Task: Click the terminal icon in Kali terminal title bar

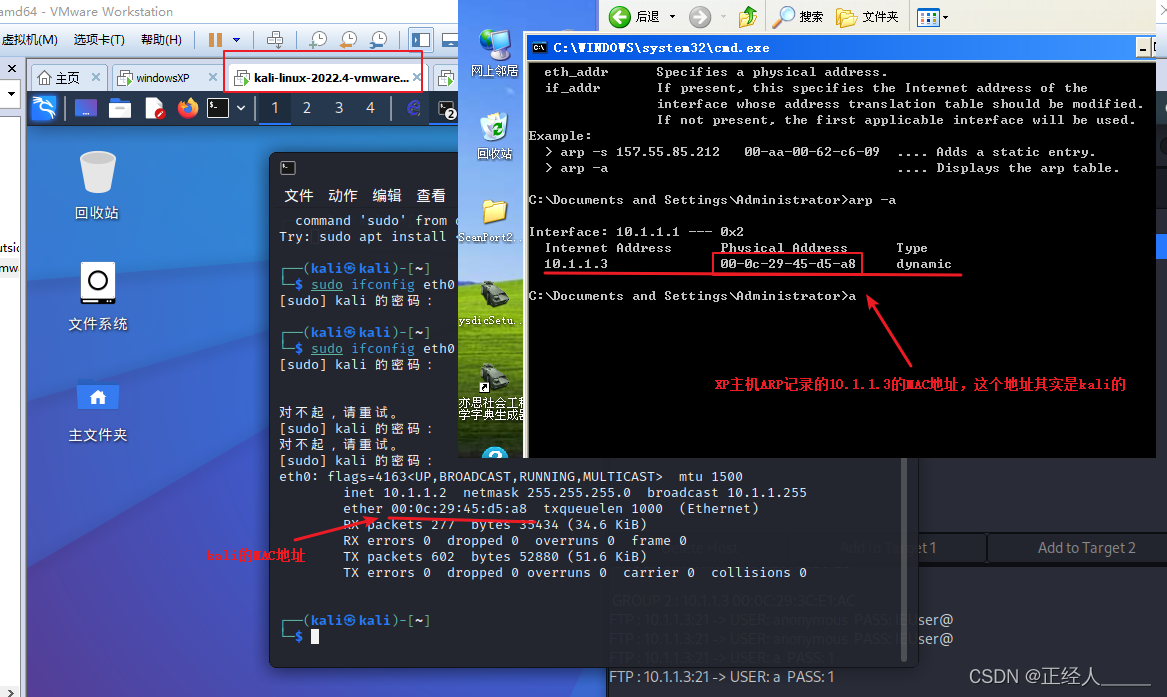Action: click(288, 168)
